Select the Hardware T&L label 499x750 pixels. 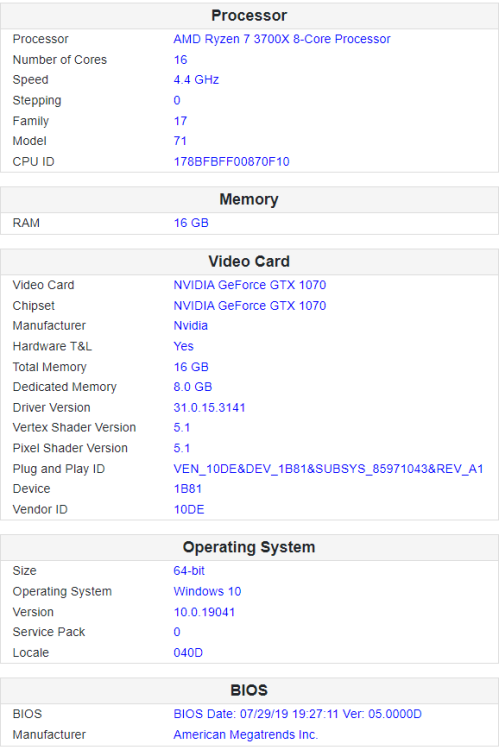52,346
